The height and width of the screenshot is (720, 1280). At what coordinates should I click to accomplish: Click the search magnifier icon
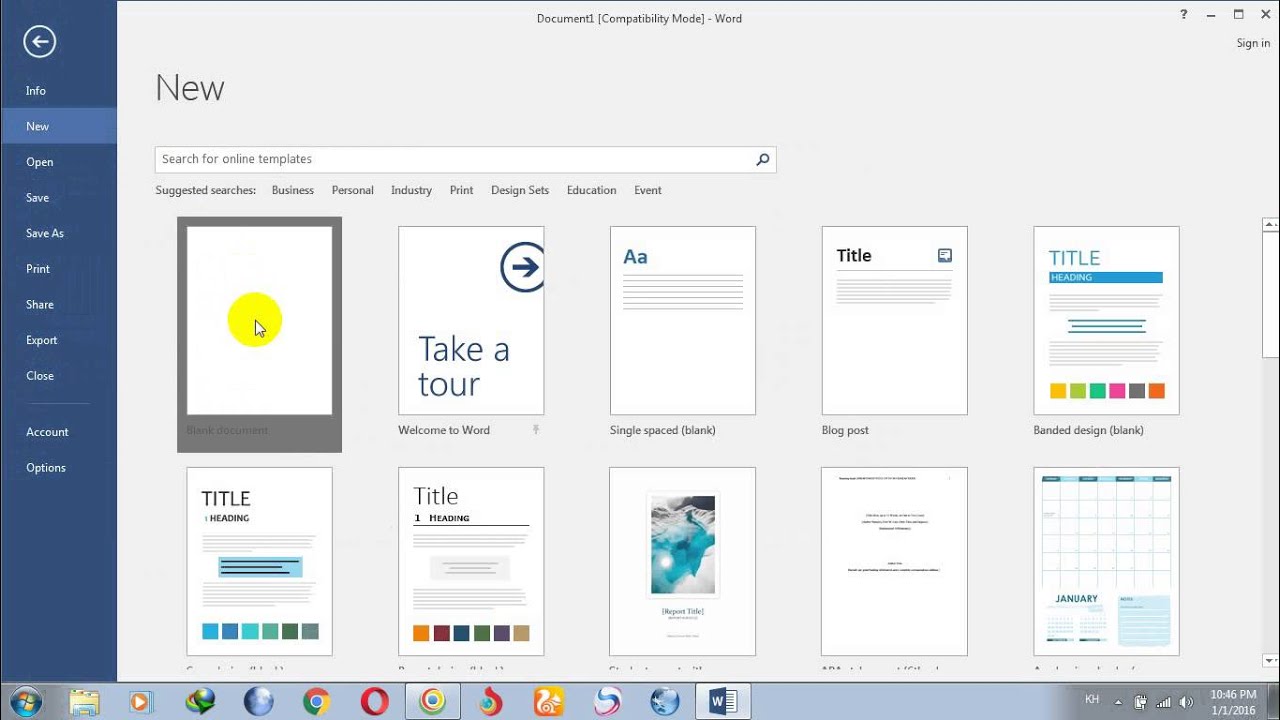tap(763, 159)
